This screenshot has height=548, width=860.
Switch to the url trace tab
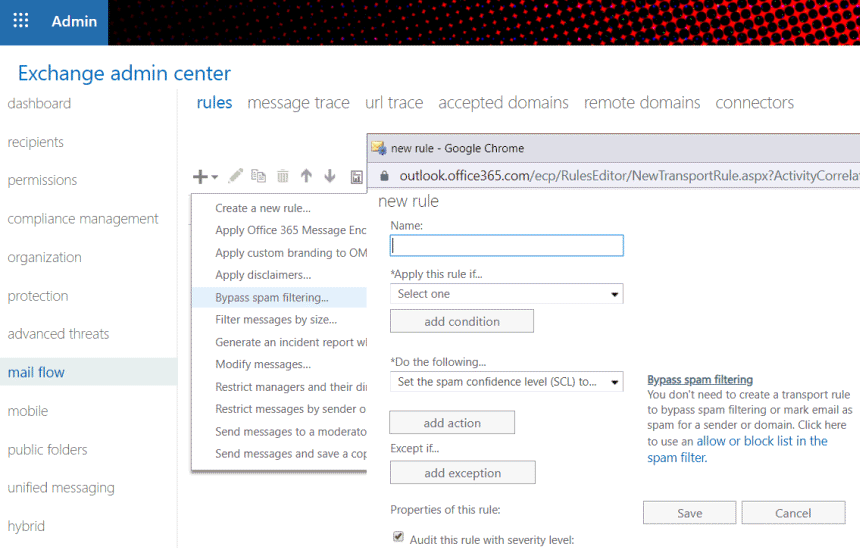394,103
